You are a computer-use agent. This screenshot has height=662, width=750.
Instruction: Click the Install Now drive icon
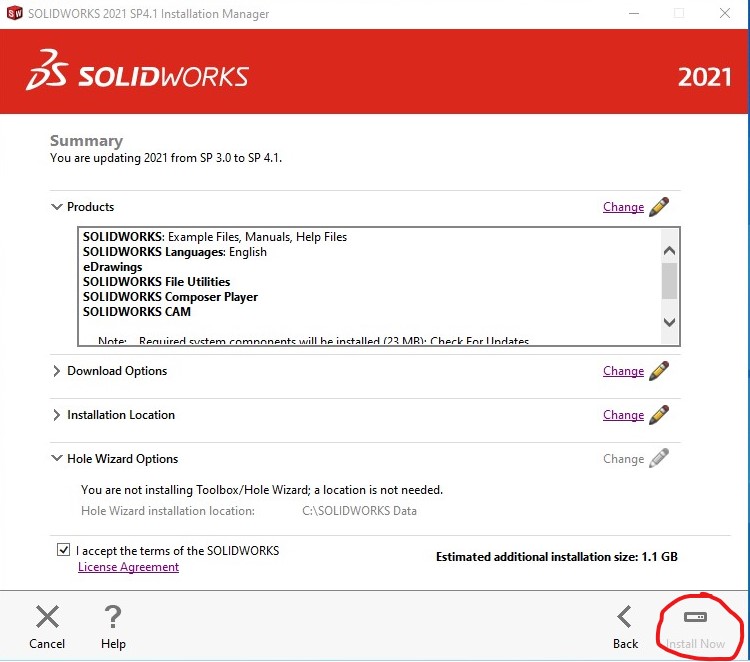click(695, 617)
